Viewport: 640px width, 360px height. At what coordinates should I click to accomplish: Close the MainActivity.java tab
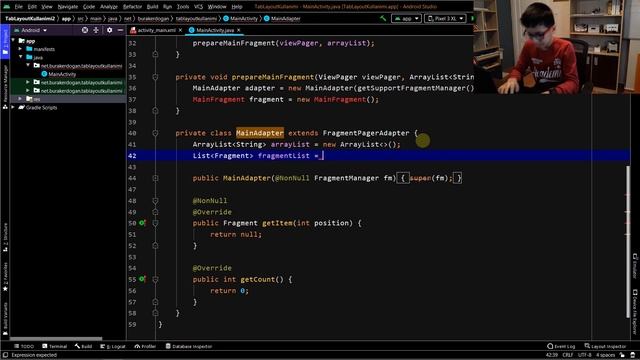(239, 30)
